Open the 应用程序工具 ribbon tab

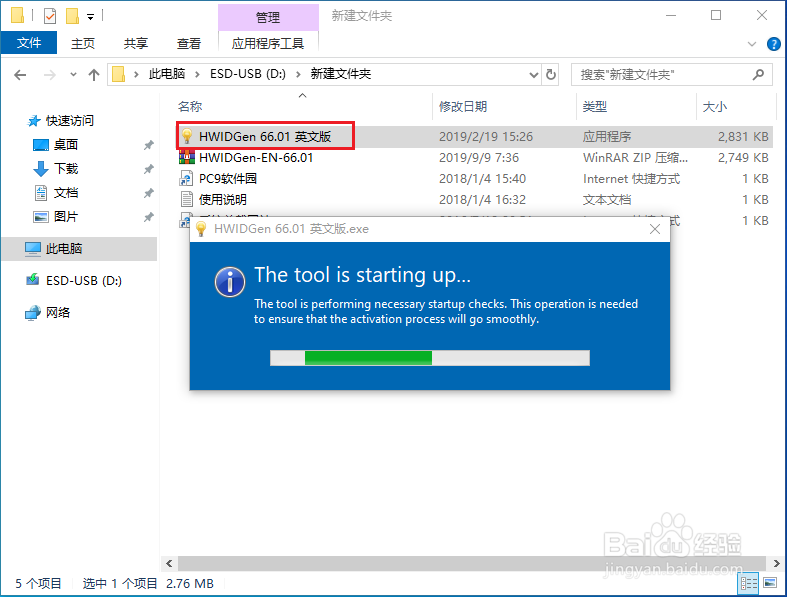point(268,43)
